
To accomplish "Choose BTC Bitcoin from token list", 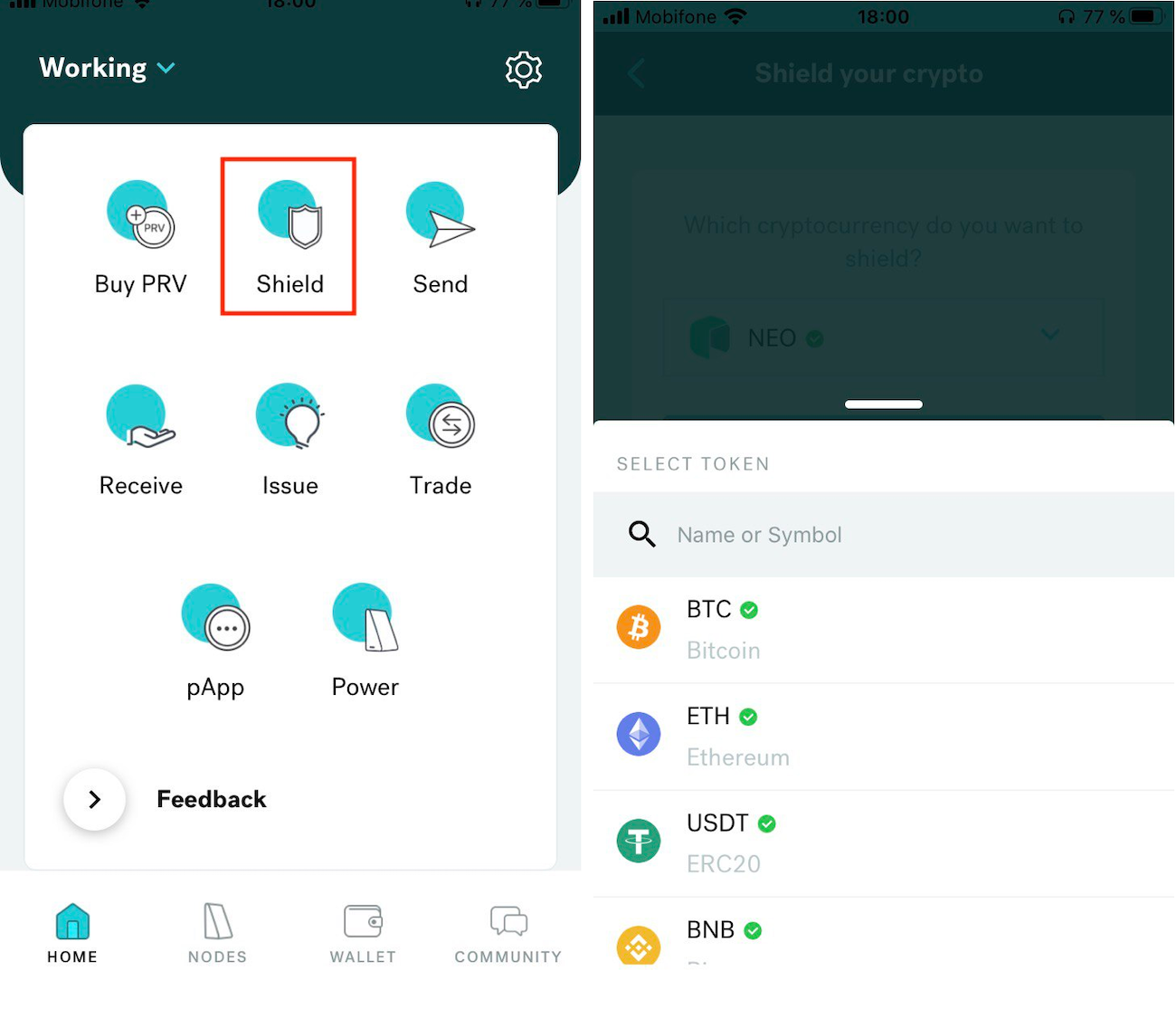I will pos(884,630).
